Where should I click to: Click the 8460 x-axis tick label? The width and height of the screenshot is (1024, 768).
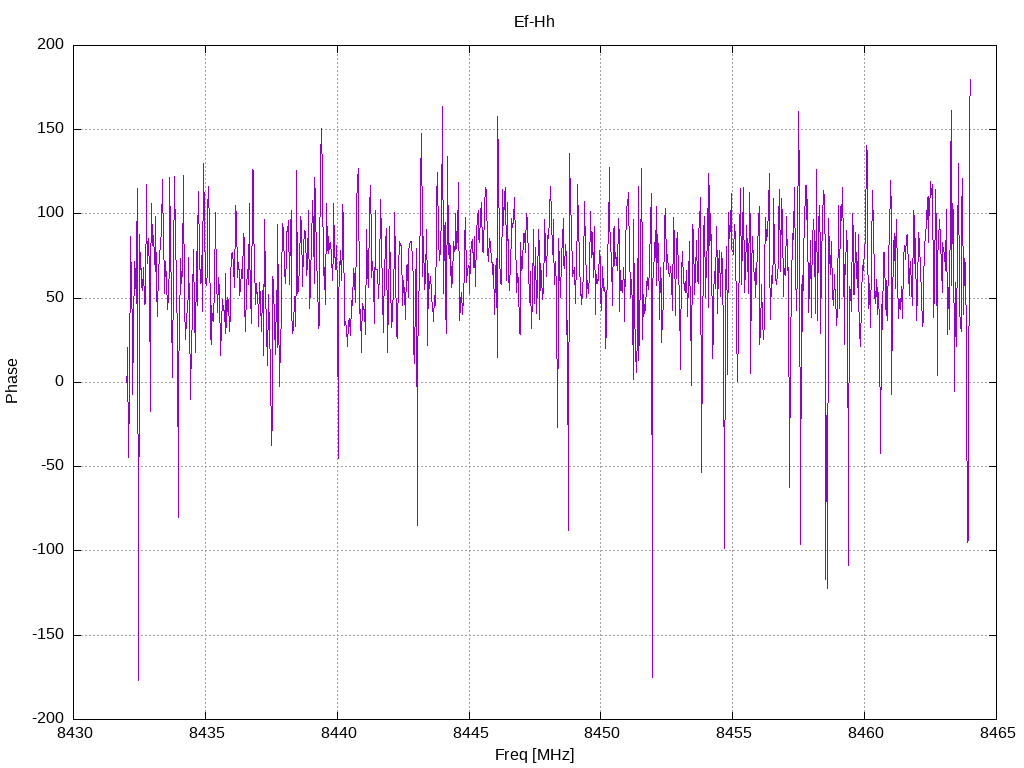click(865, 733)
